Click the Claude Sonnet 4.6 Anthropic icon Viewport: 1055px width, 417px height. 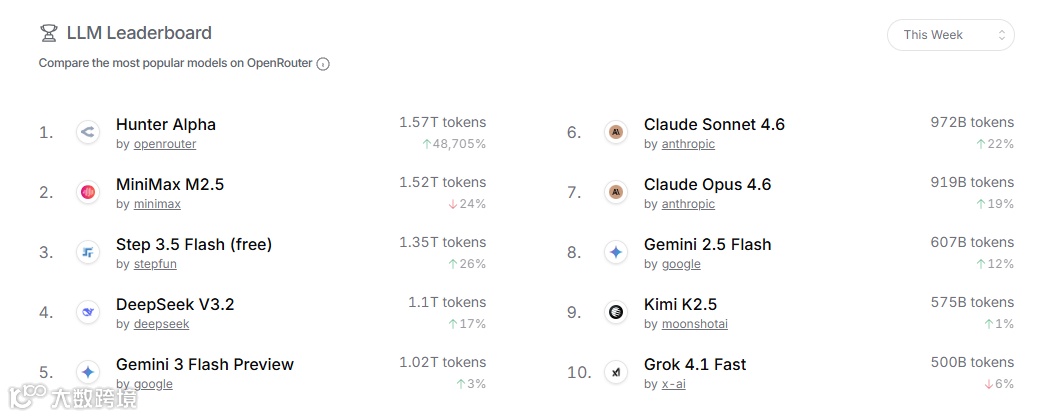tap(616, 132)
